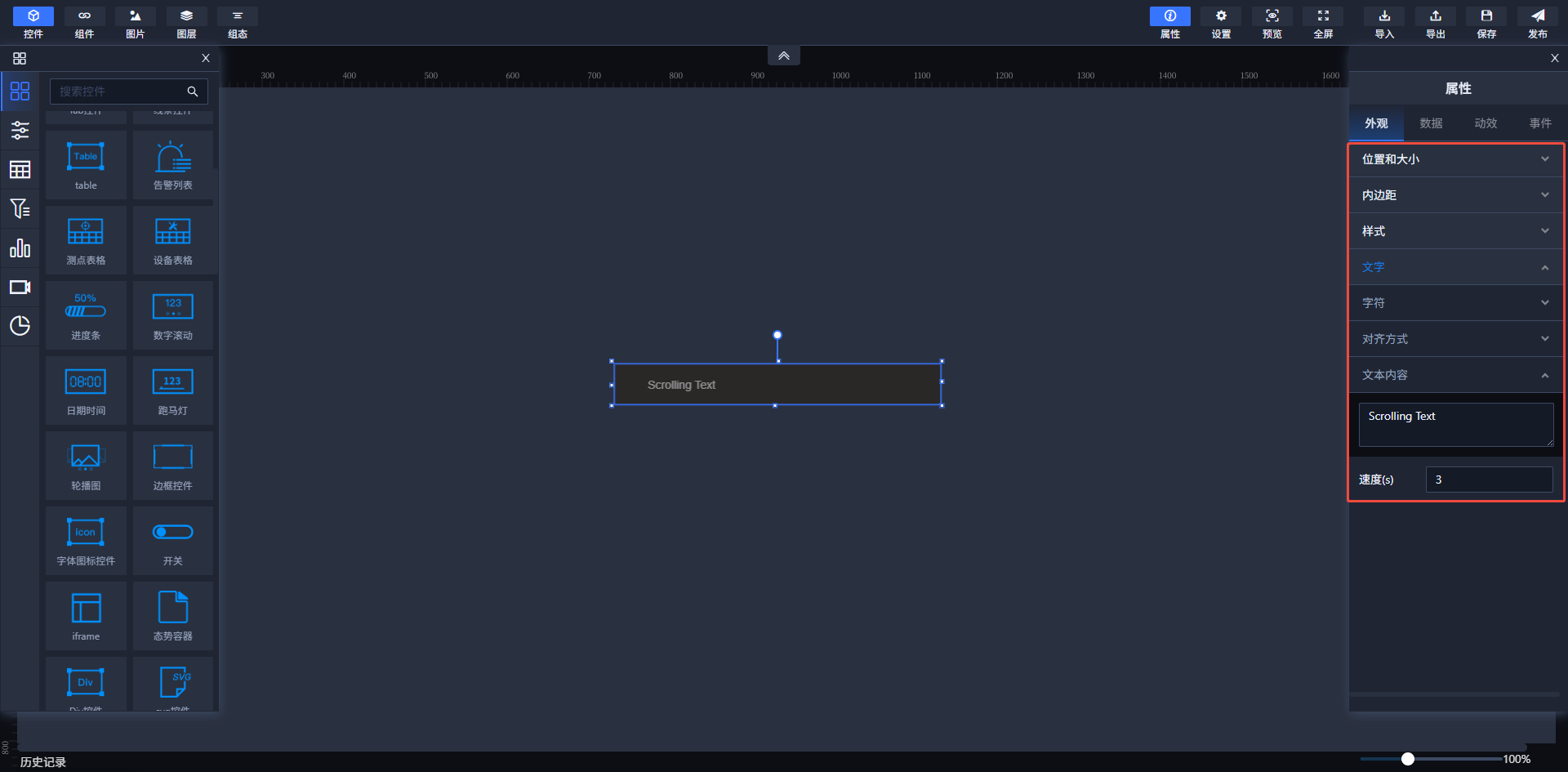Viewport: 1568px width, 772px height.
Task: Expand the 字符 character section
Action: (1456, 303)
